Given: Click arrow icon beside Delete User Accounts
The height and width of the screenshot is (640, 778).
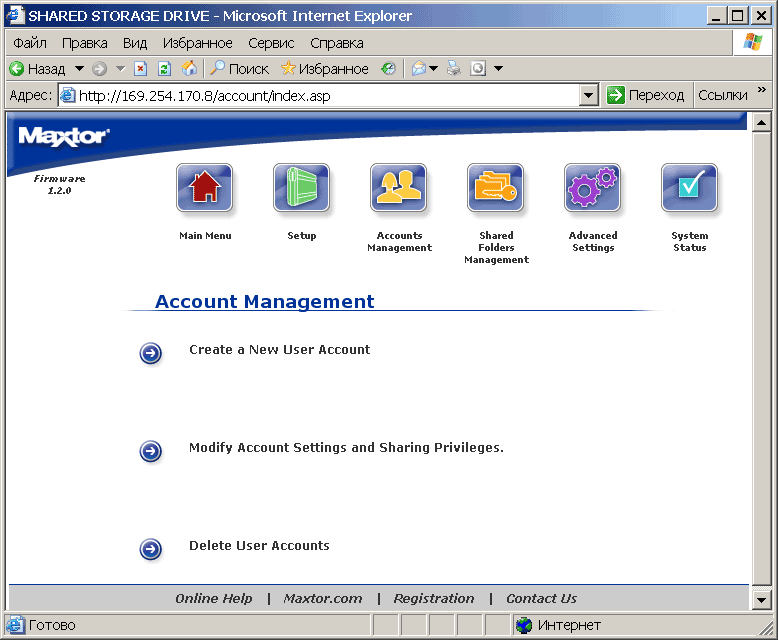Looking at the screenshot, I should (150, 549).
